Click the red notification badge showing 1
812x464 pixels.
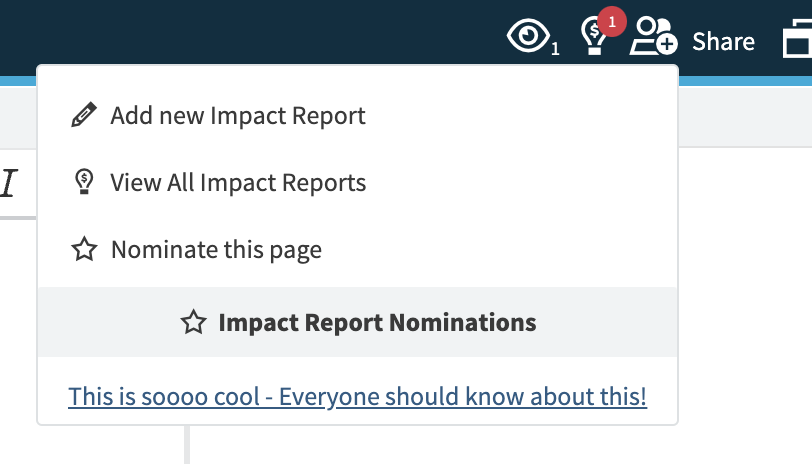[611, 21]
